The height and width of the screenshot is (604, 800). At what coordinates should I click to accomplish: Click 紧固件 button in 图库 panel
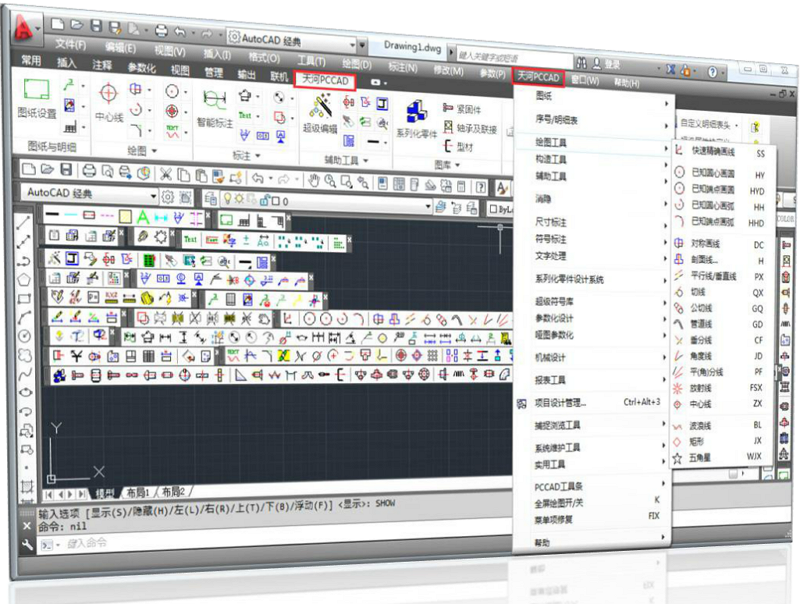click(462, 109)
